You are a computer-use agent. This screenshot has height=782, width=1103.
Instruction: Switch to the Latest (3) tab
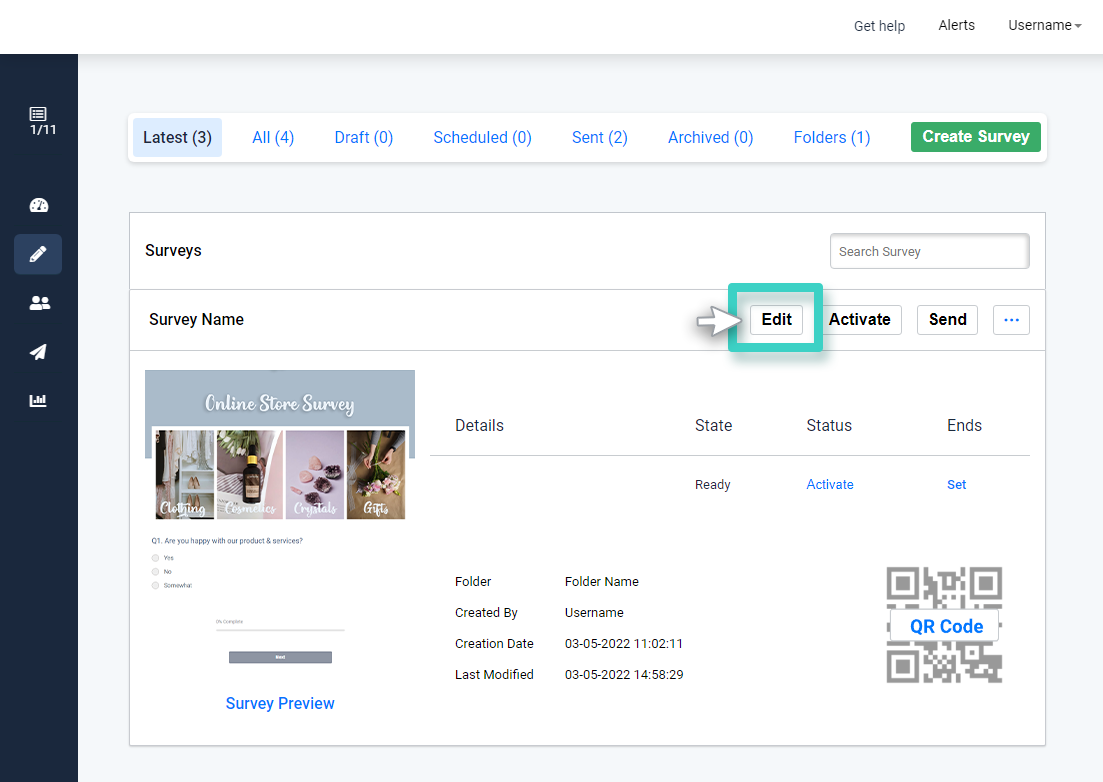[x=177, y=137]
